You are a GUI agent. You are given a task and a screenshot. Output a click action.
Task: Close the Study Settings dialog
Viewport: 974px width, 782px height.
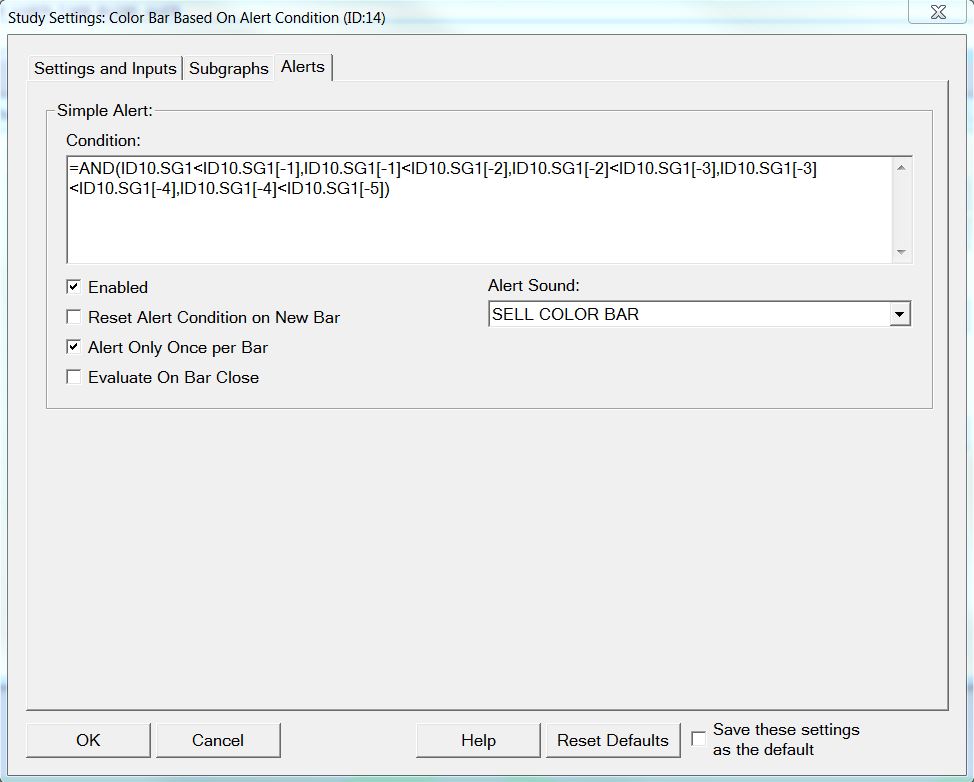pos(938,12)
